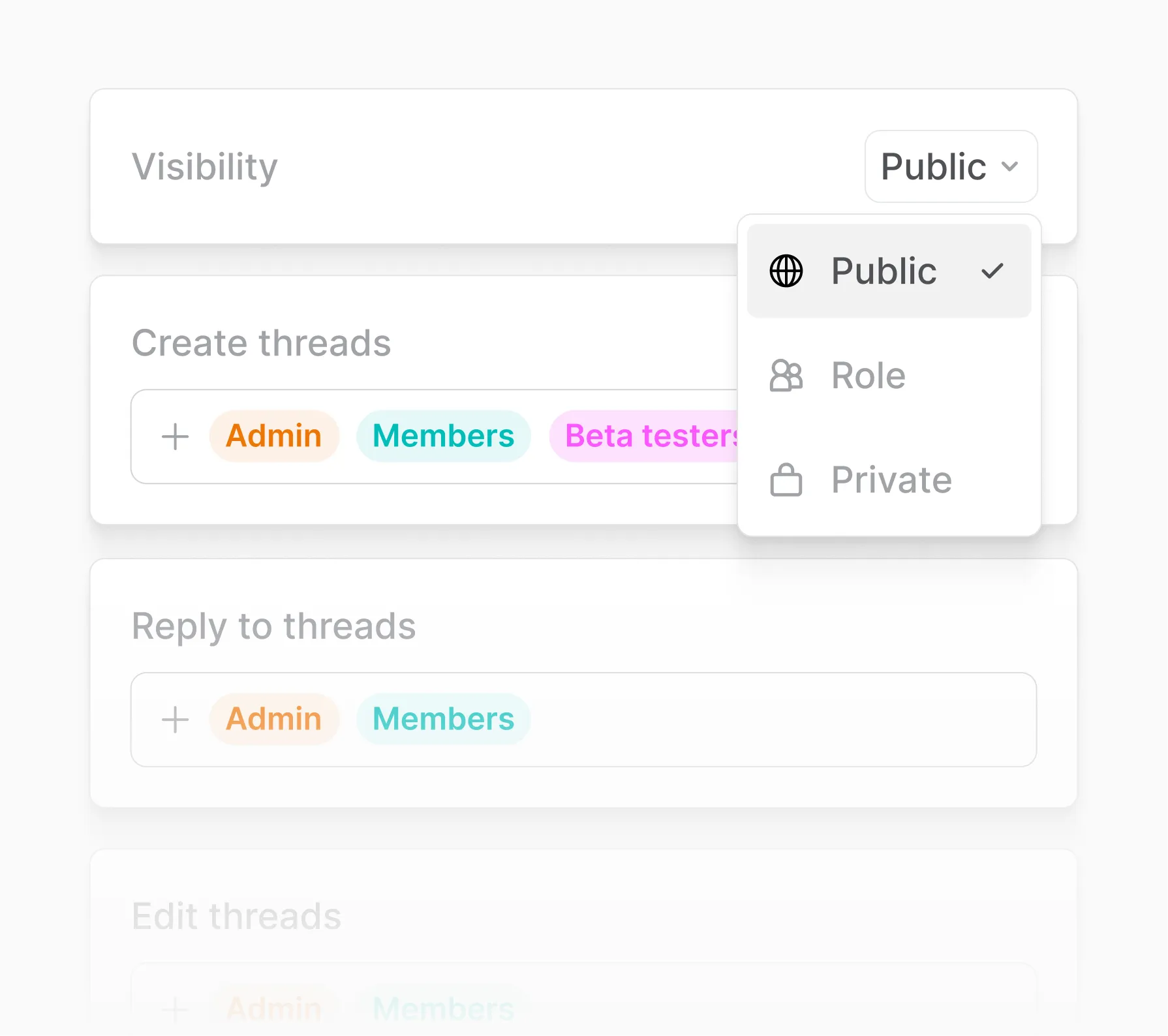Click the plus icon under Reply to threads
Viewport: 1168px width, 1036px height.
(174, 719)
